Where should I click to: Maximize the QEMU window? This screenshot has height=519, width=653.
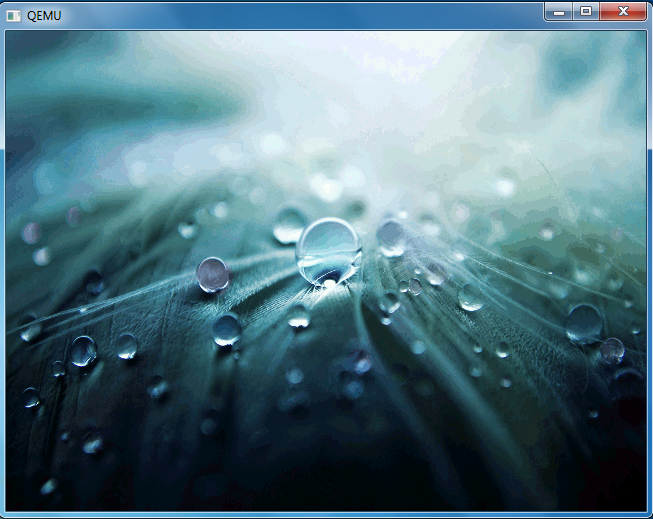click(x=586, y=12)
